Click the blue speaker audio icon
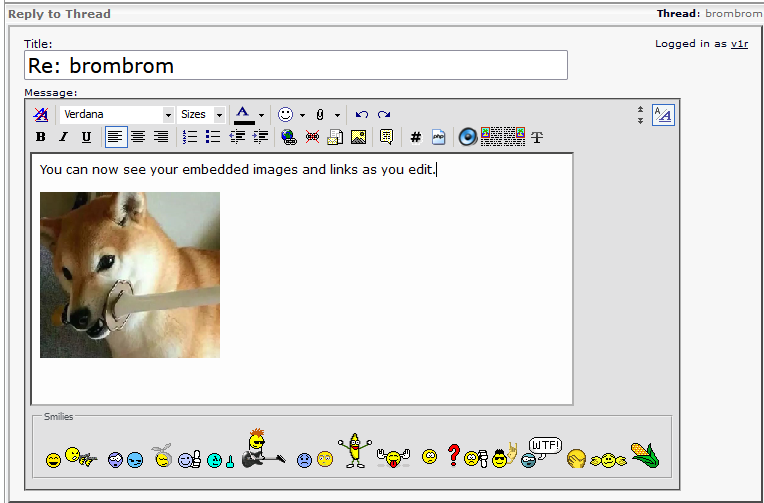This screenshot has height=503, width=764. point(468,137)
